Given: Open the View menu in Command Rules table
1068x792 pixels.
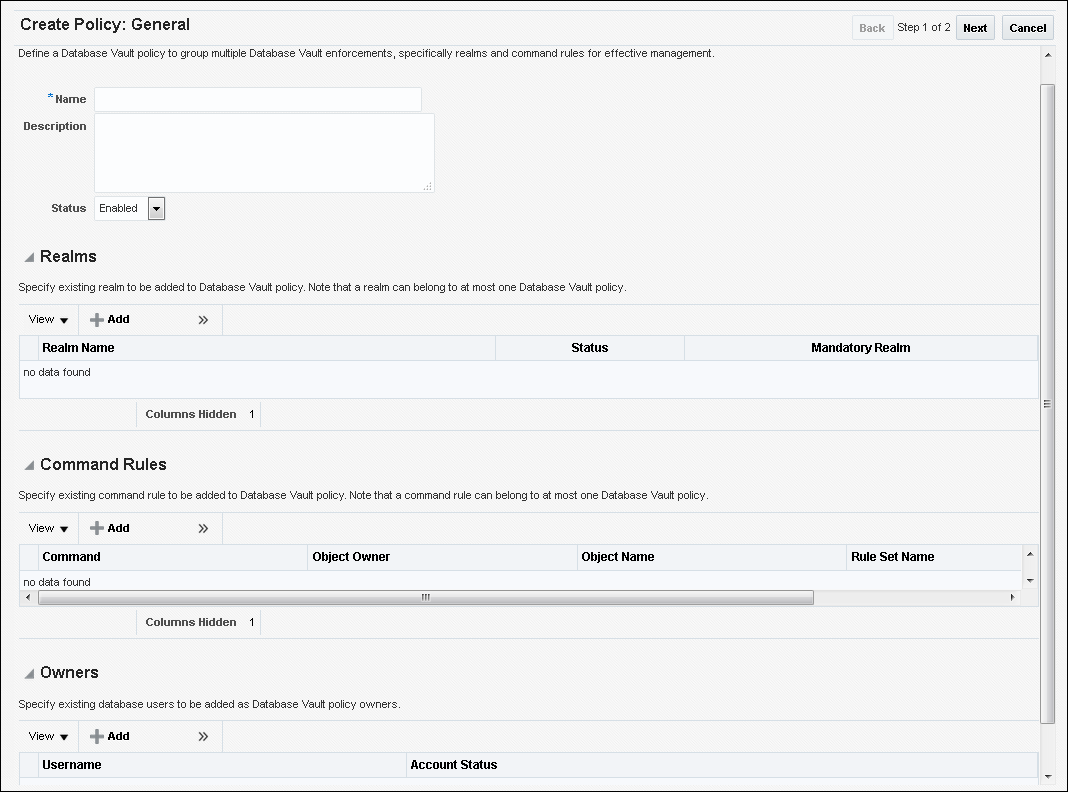Looking at the screenshot, I should [48, 528].
